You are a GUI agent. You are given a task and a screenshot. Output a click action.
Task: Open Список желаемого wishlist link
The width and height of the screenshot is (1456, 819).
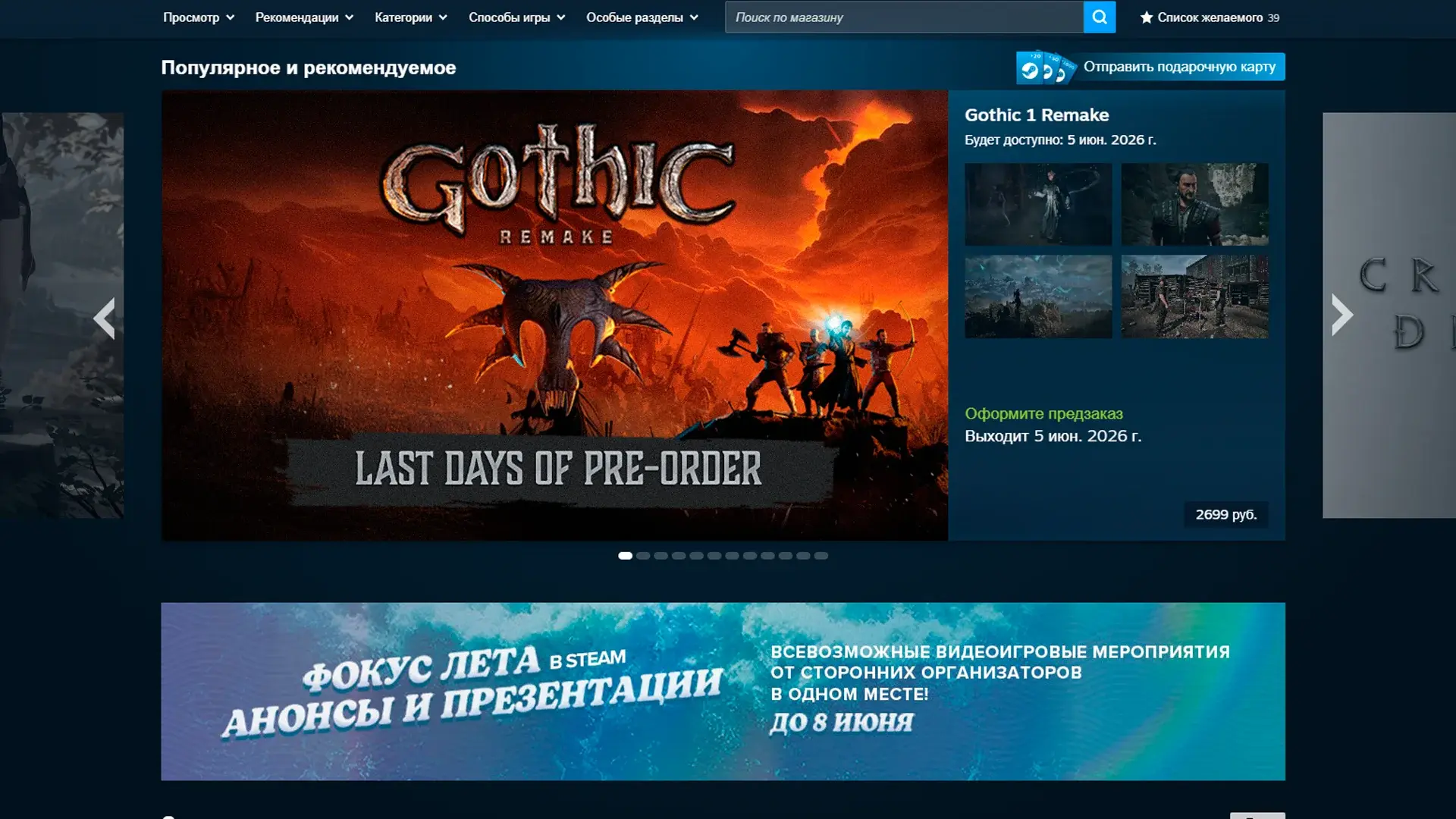[1210, 17]
